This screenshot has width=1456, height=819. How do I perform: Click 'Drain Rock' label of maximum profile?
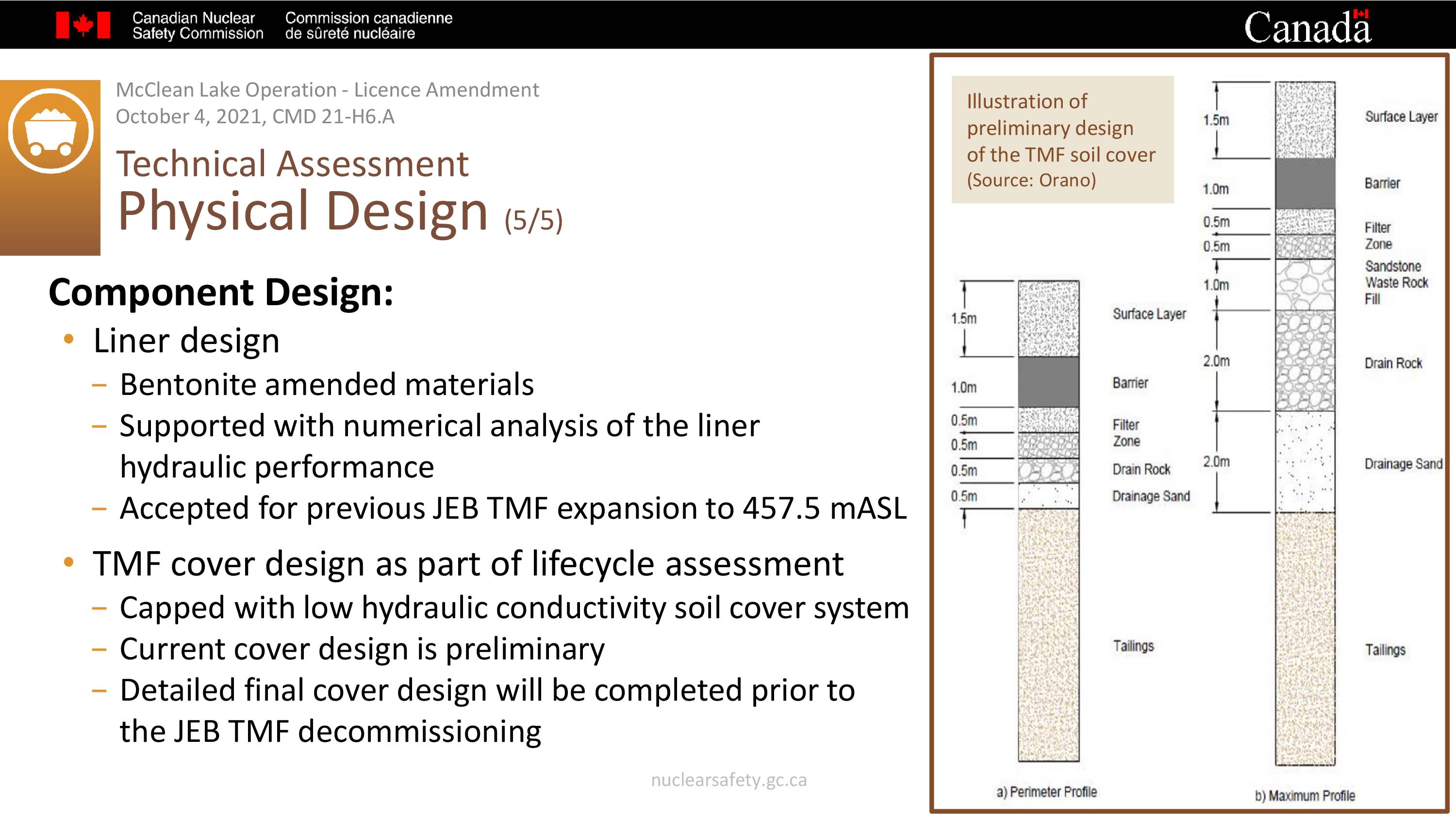click(x=1393, y=363)
